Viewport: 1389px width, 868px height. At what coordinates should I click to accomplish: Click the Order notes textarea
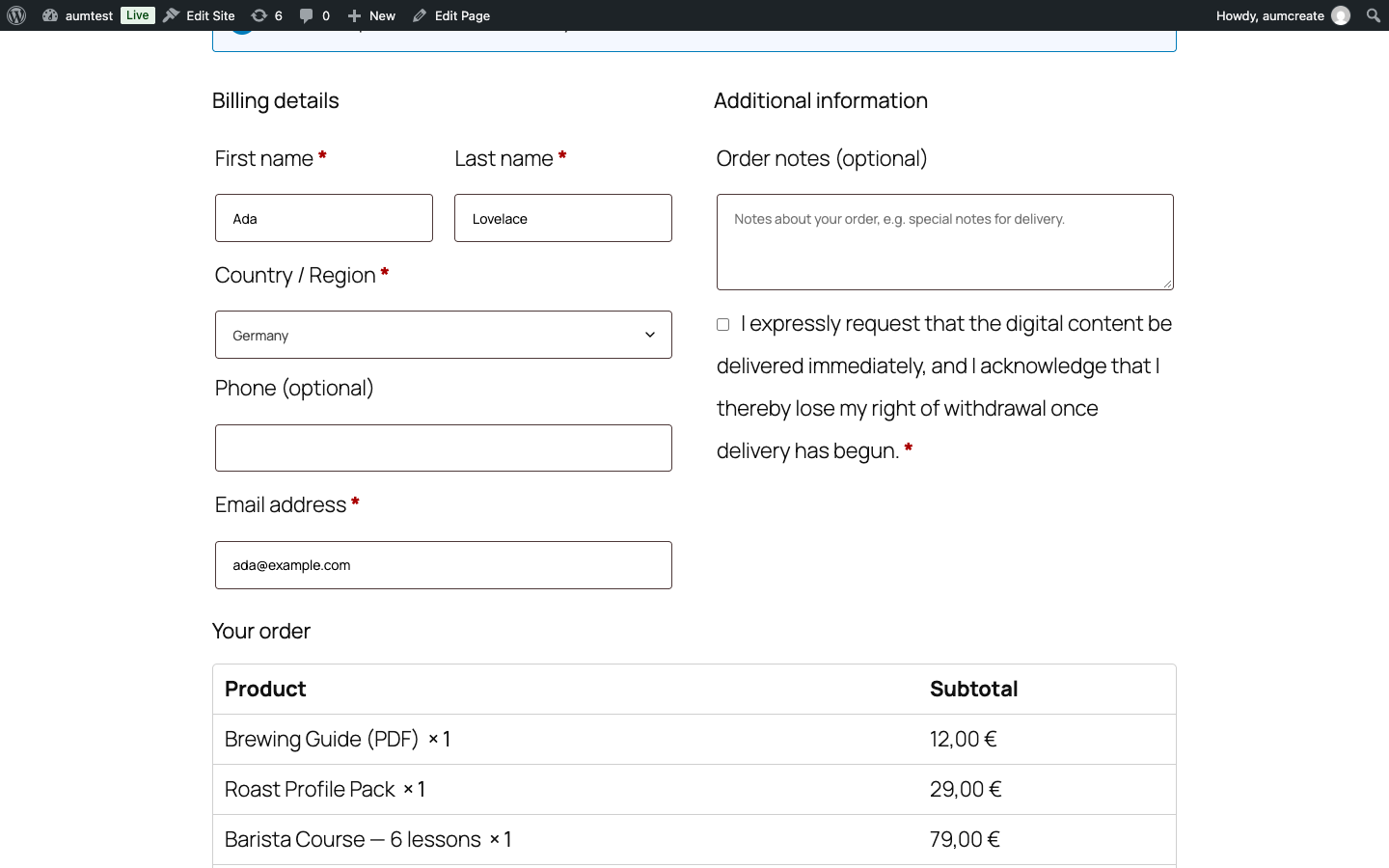[945, 242]
